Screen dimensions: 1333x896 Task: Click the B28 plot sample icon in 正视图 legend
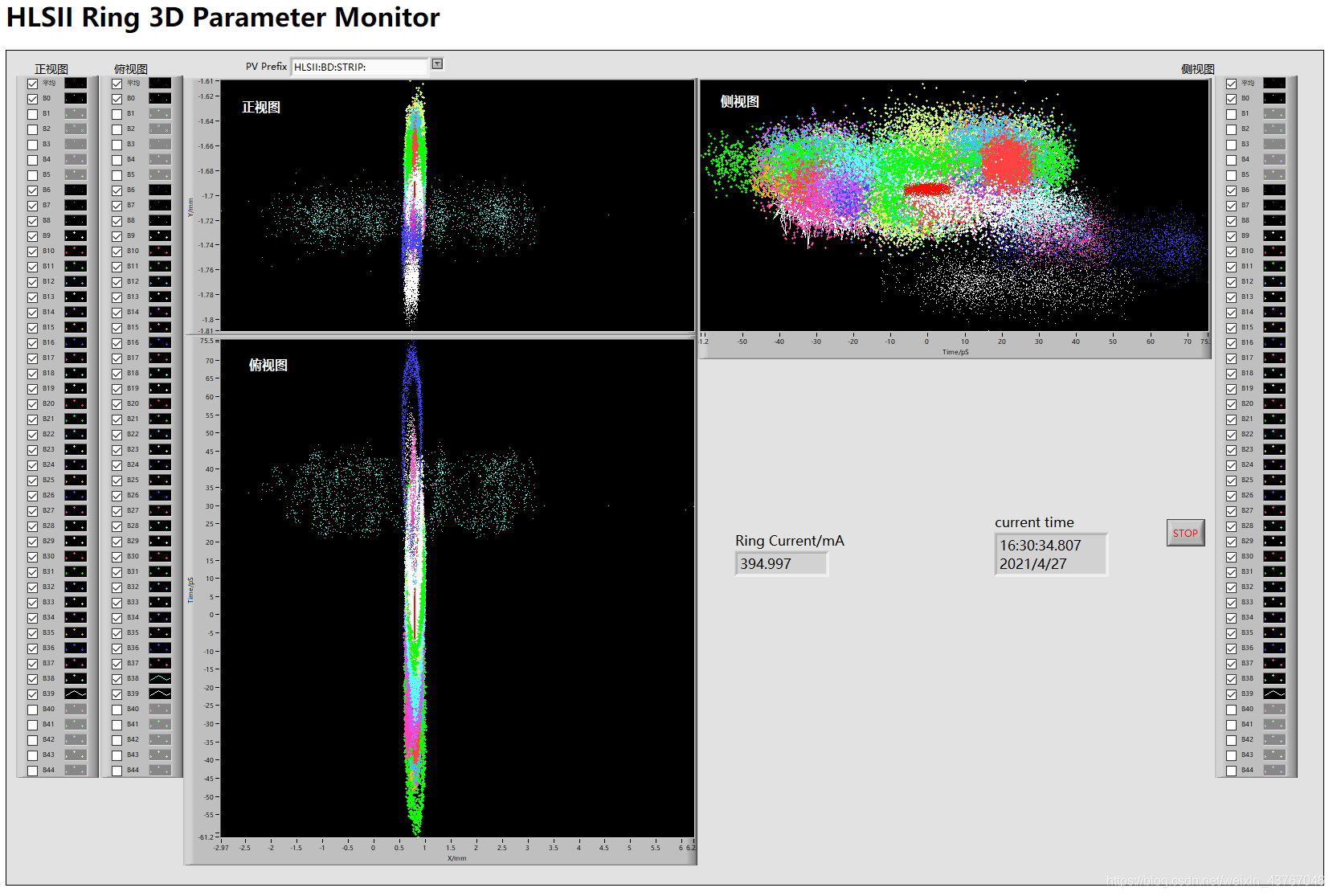coord(76,526)
